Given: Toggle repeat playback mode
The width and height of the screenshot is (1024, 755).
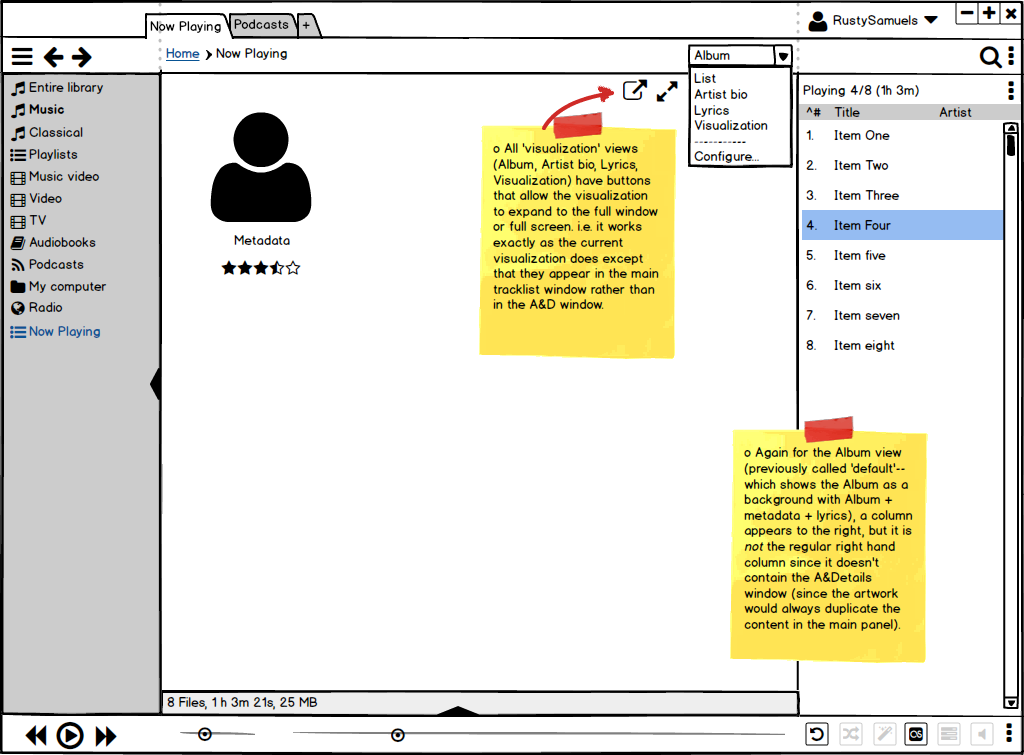Looking at the screenshot, I should [817, 735].
